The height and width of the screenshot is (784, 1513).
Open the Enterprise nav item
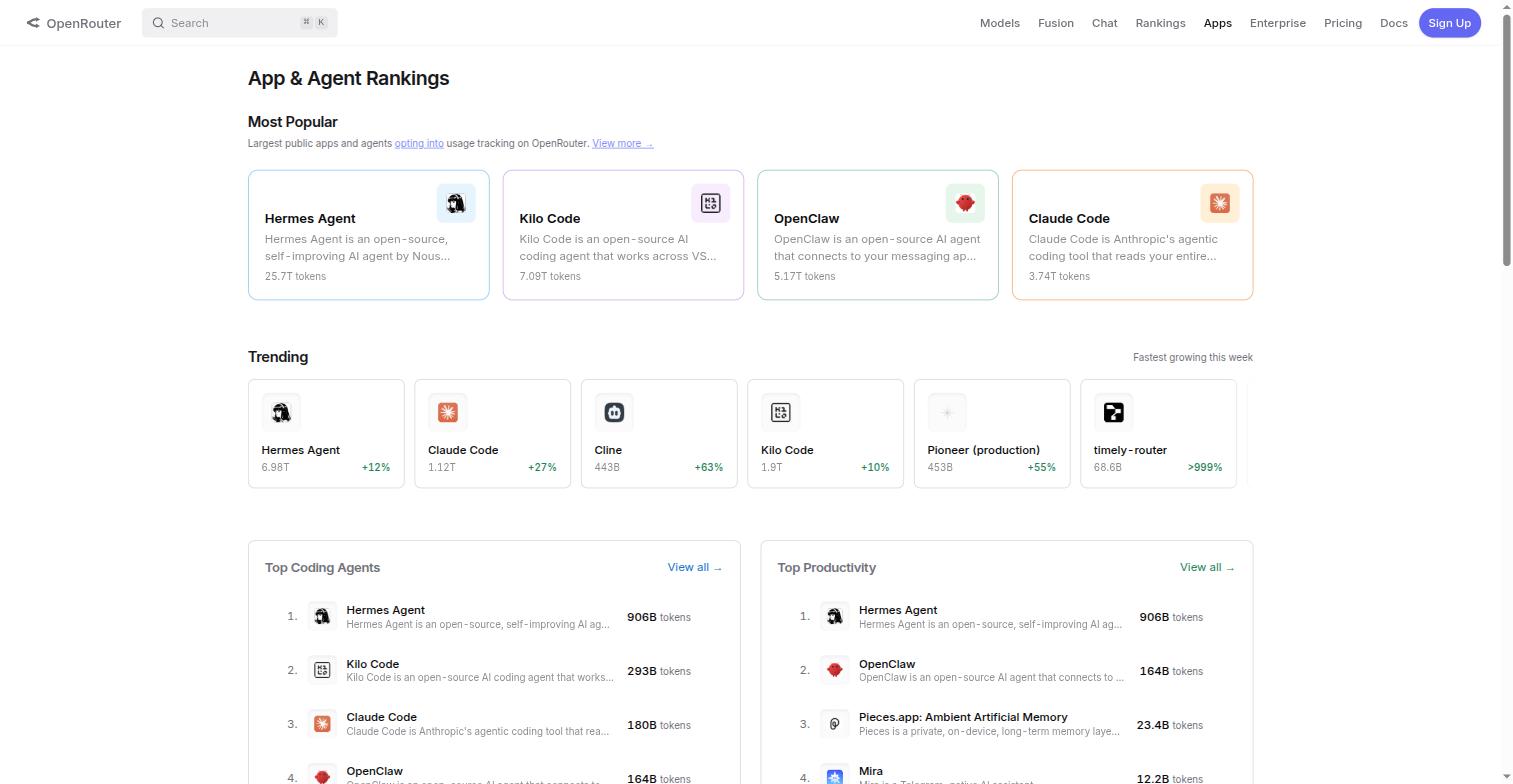(1278, 23)
